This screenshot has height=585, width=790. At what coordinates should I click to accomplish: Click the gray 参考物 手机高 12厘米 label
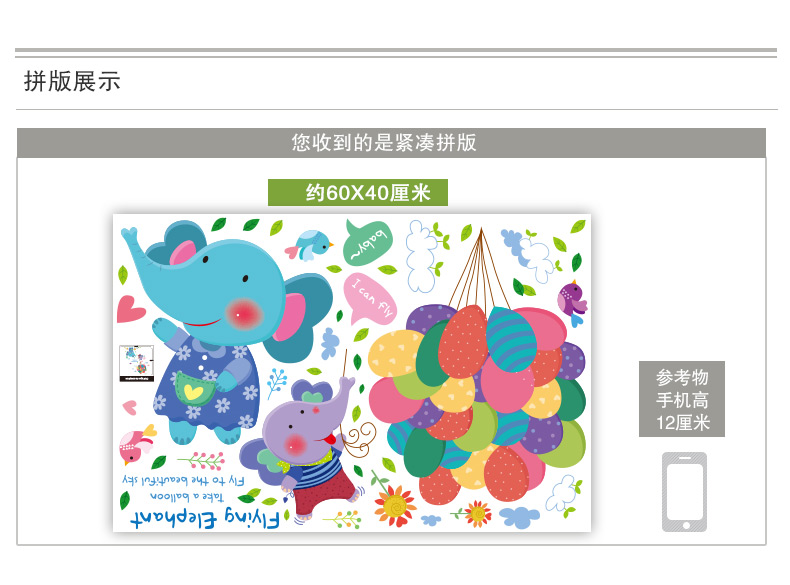tap(682, 399)
